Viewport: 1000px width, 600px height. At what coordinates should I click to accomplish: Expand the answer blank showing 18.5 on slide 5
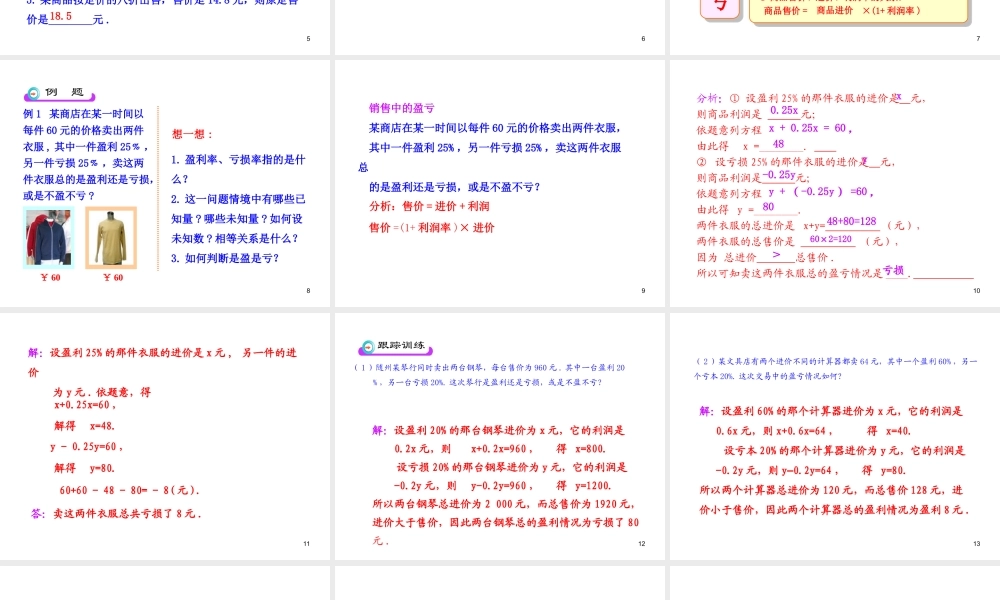point(60,17)
